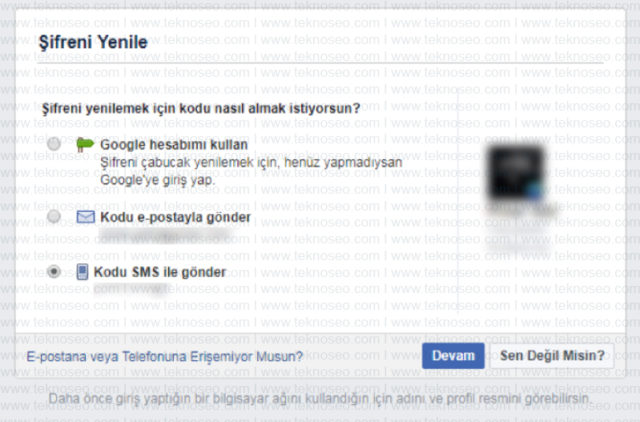This screenshot has width=640, height=422.
Task: Click the mobile phone SMS icon
Action: pos(82,271)
